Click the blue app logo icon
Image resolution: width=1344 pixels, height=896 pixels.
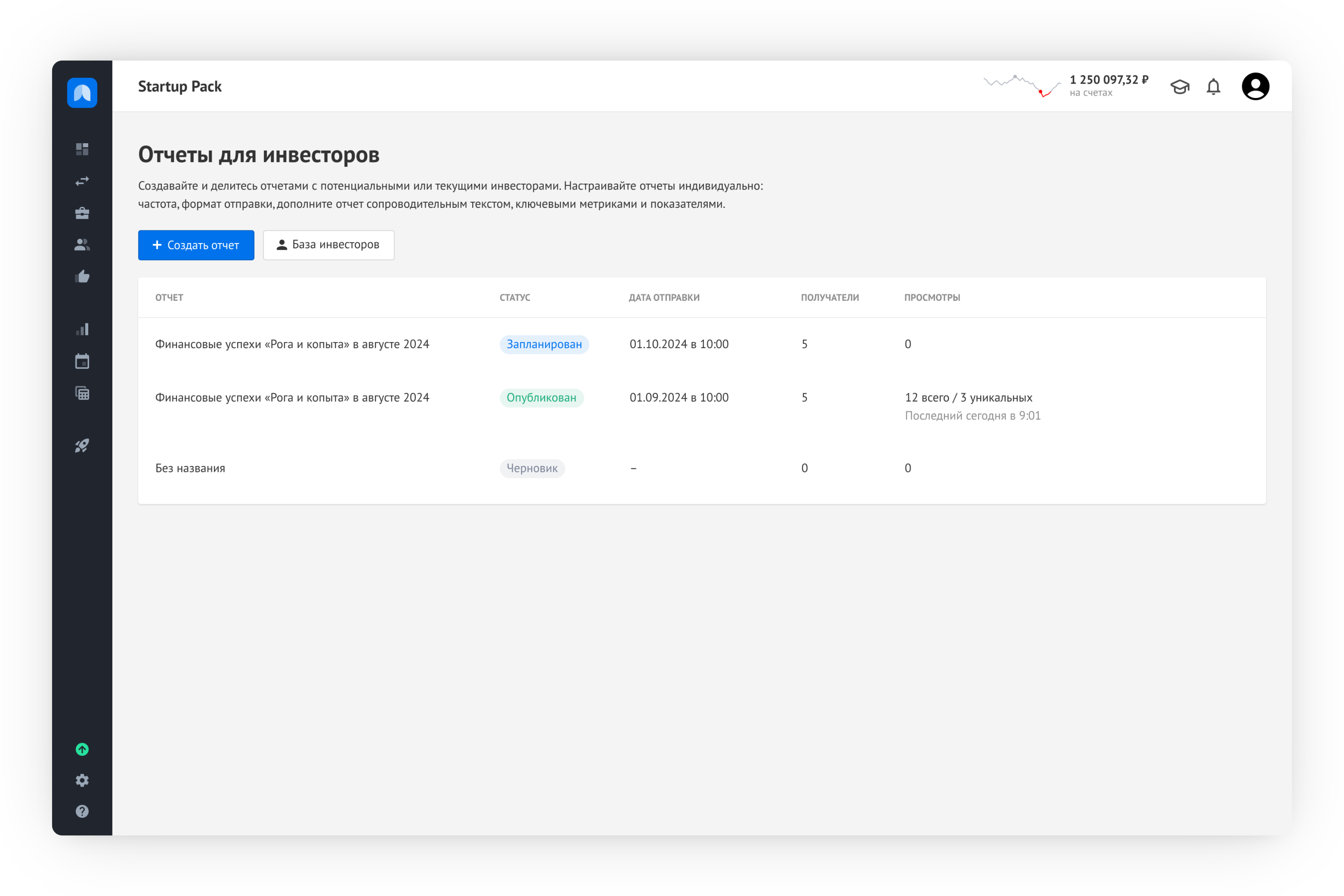point(82,93)
